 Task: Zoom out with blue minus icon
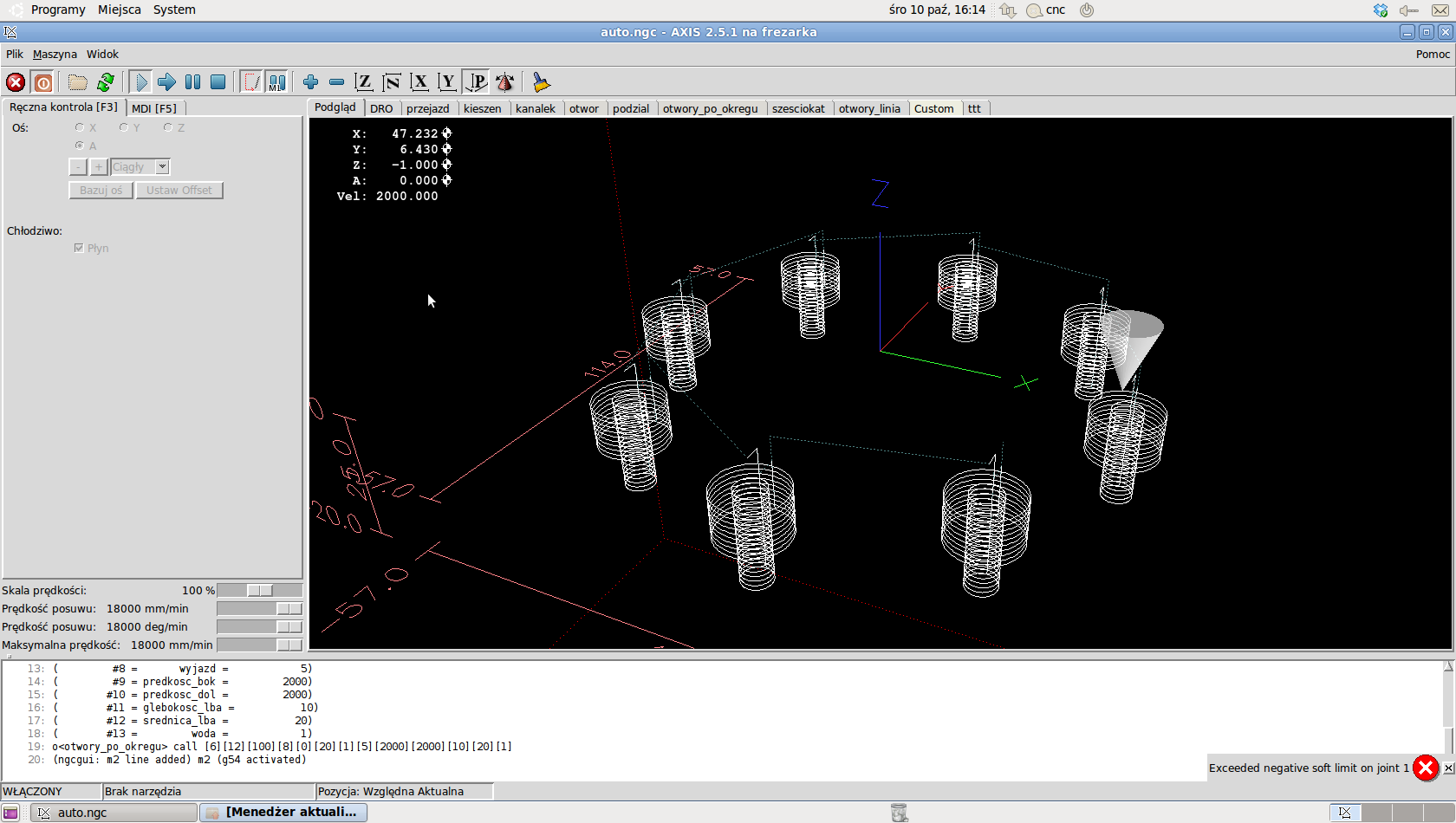click(336, 82)
